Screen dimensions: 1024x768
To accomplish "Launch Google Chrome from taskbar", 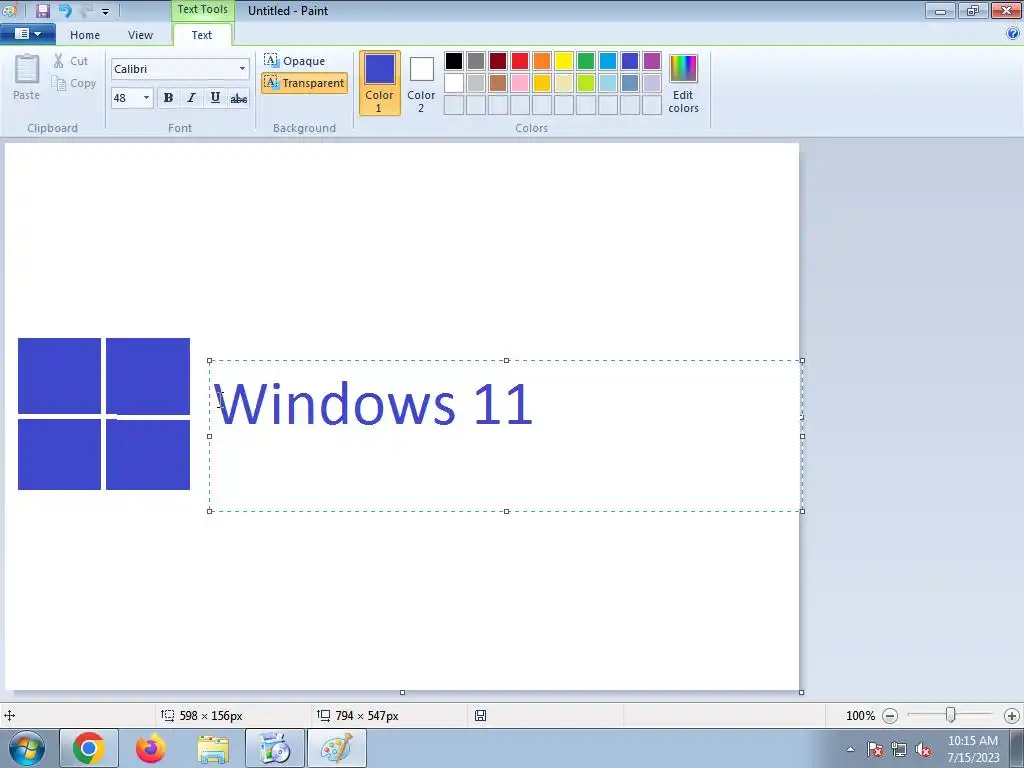I will pos(89,748).
